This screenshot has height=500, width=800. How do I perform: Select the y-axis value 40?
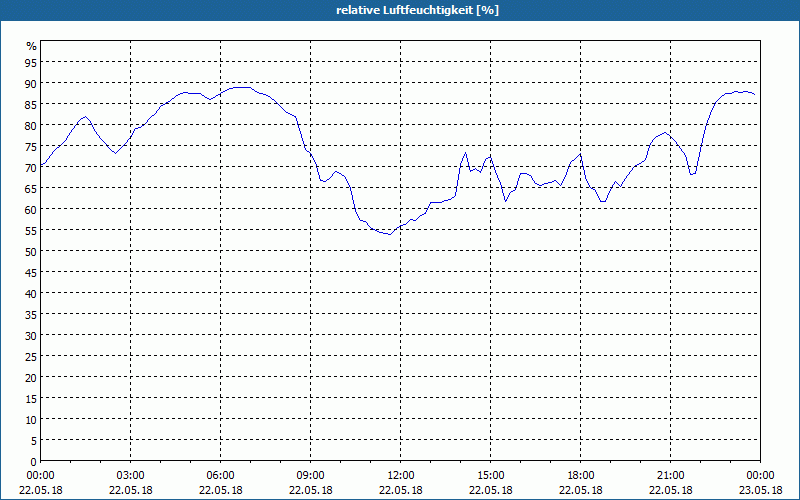pos(31,293)
